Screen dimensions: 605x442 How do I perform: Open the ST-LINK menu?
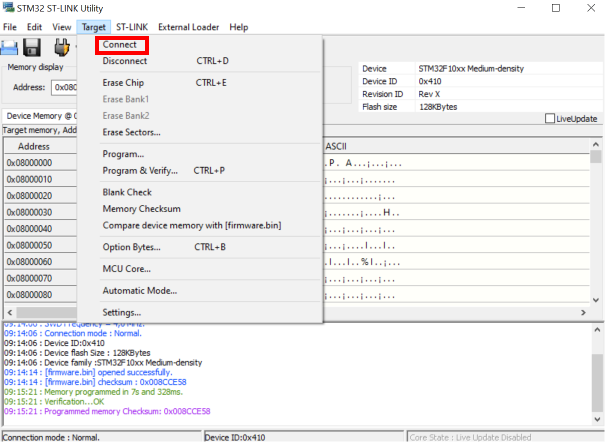click(131, 27)
